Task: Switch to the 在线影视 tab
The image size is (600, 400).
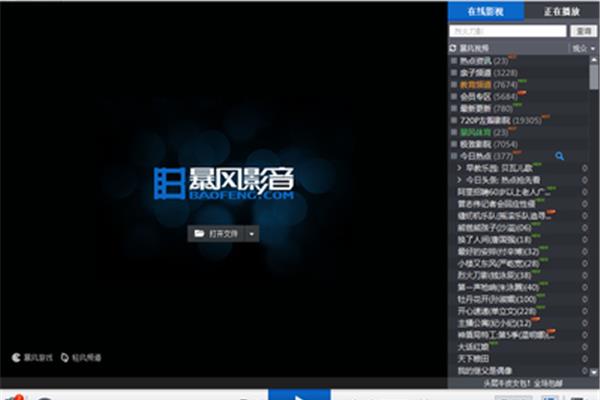Action: point(486,11)
